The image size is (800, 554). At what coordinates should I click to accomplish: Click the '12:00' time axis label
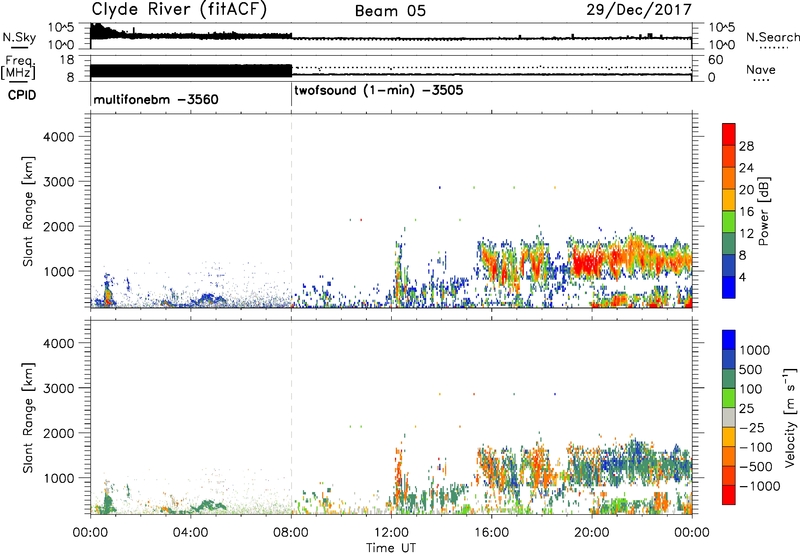pos(391,533)
